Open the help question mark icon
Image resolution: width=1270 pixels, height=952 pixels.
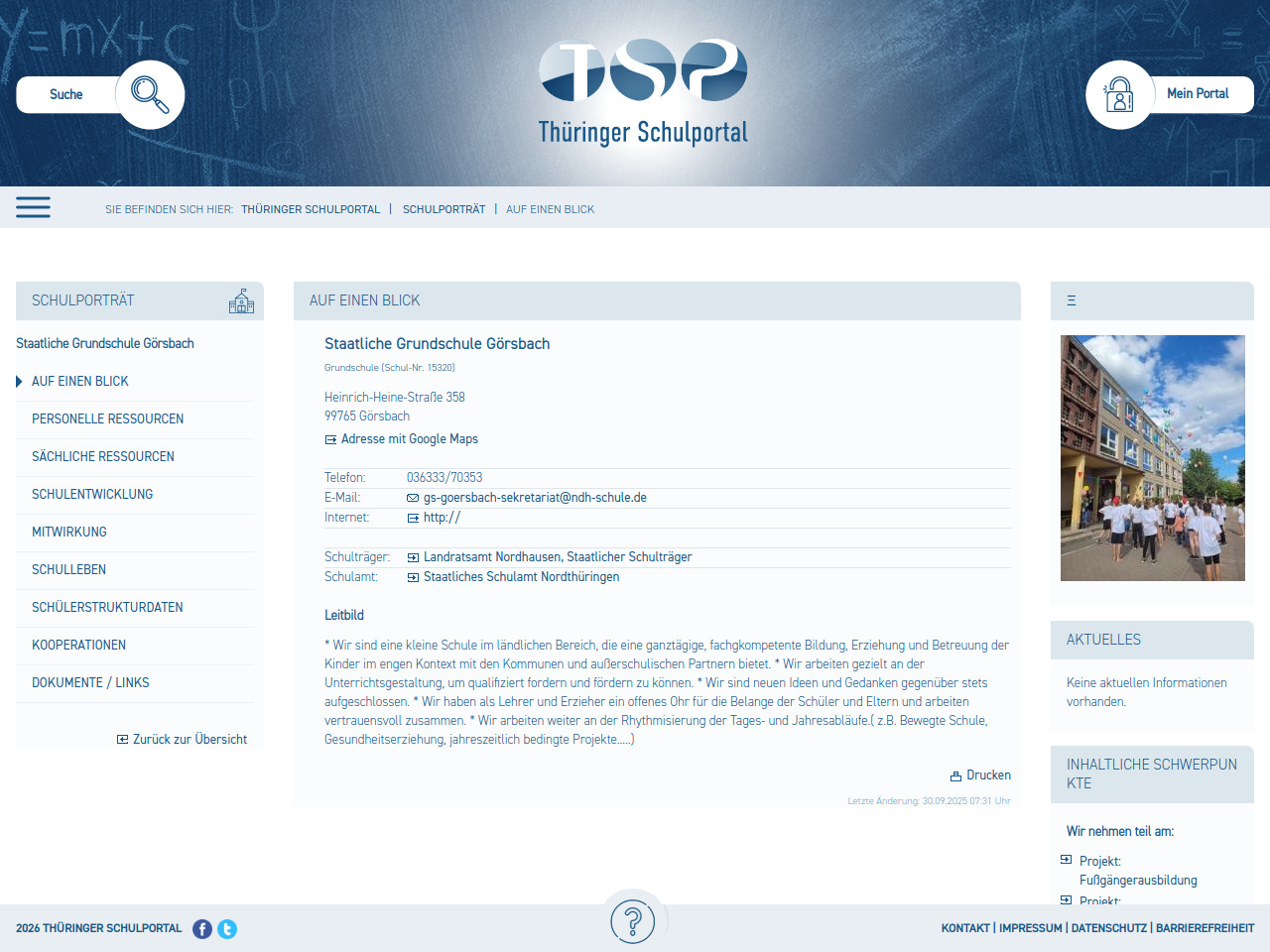(x=633, y=921)
